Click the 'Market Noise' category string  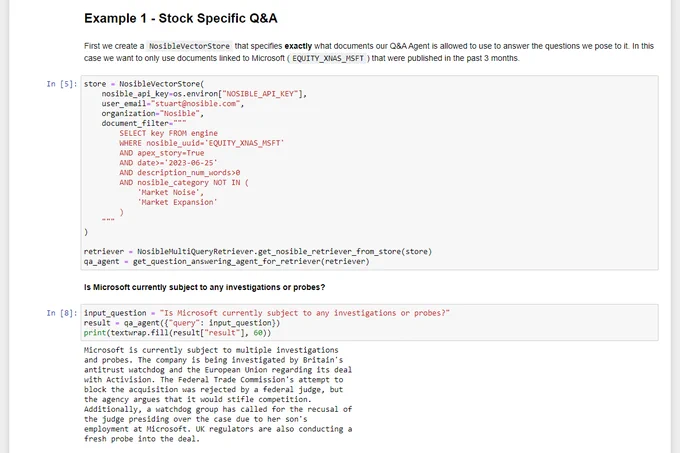[170, 192]
